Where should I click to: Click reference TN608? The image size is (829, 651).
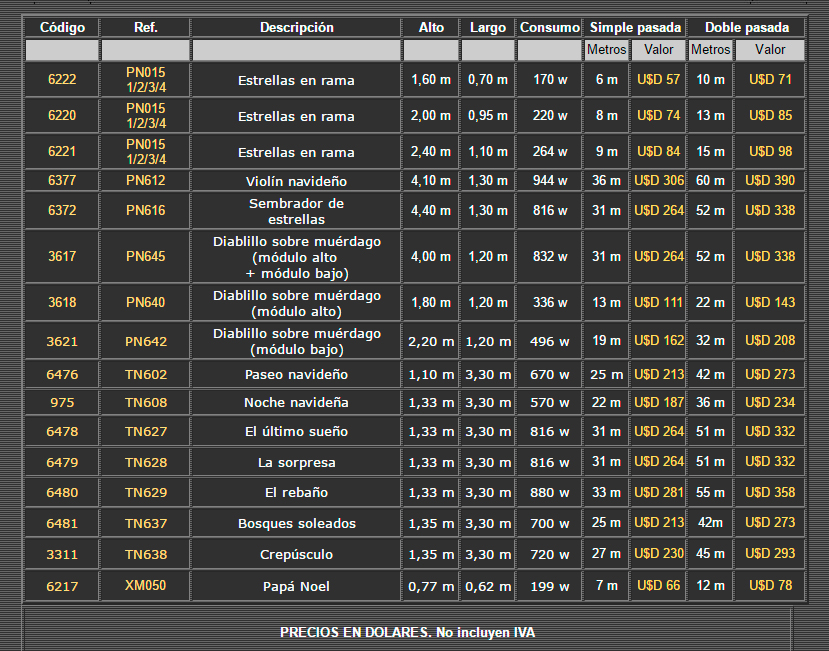point(146,403)
